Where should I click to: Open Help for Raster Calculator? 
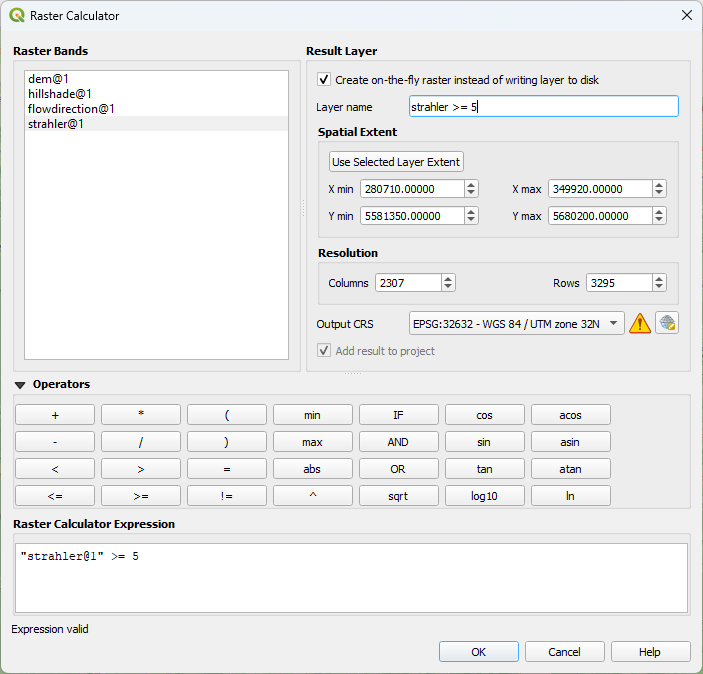pyautogui.click(x=651, y=652)
